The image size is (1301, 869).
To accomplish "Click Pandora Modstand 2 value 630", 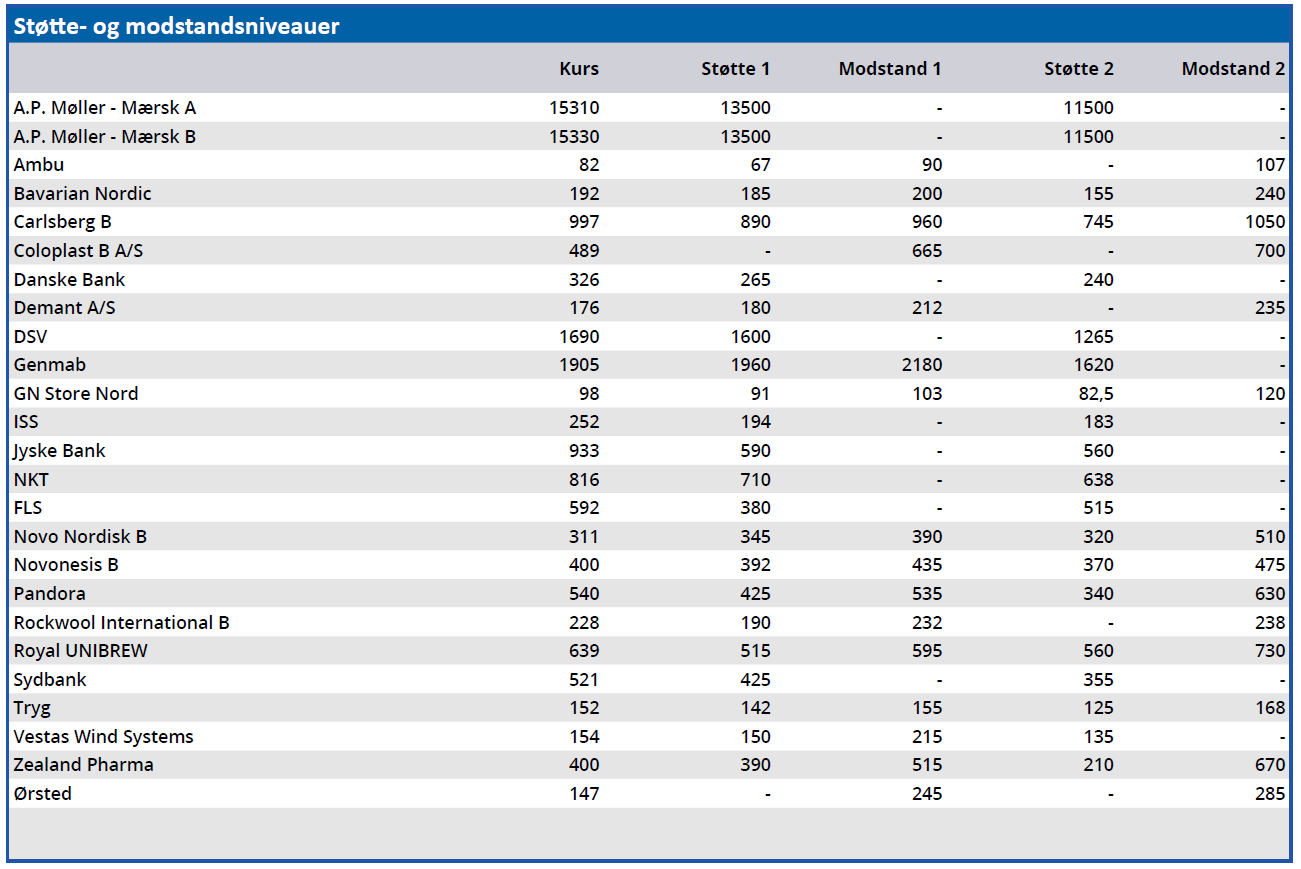I will coord(1269,594).
